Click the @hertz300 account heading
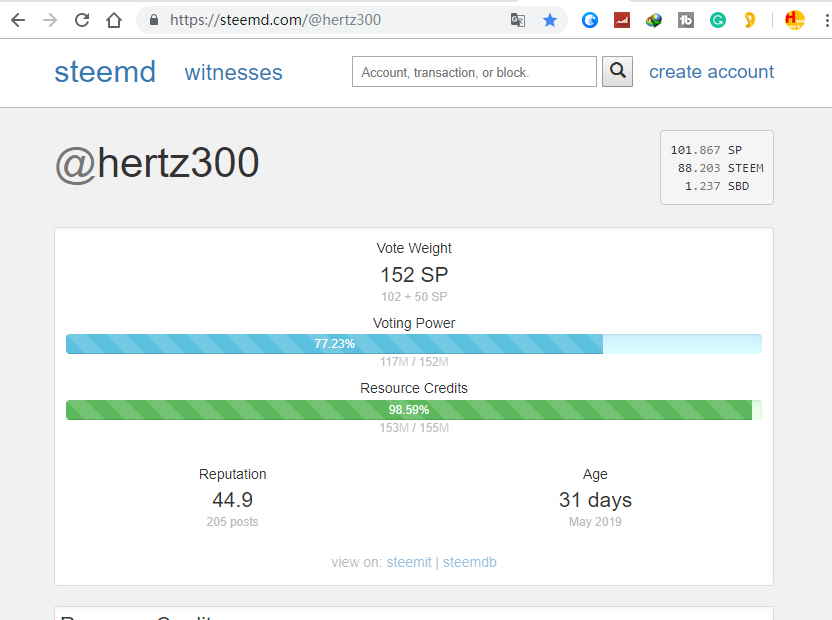832x620 pixels. point(157,163)
